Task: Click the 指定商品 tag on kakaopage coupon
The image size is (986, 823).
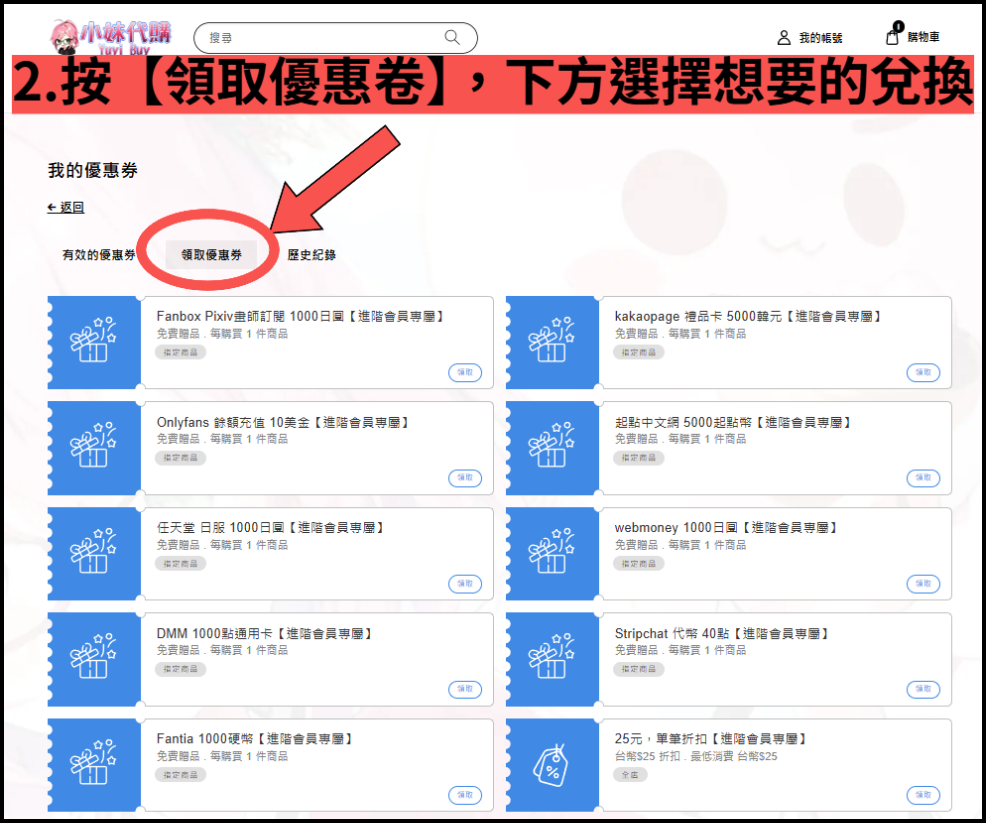Action: coord(639,352)
